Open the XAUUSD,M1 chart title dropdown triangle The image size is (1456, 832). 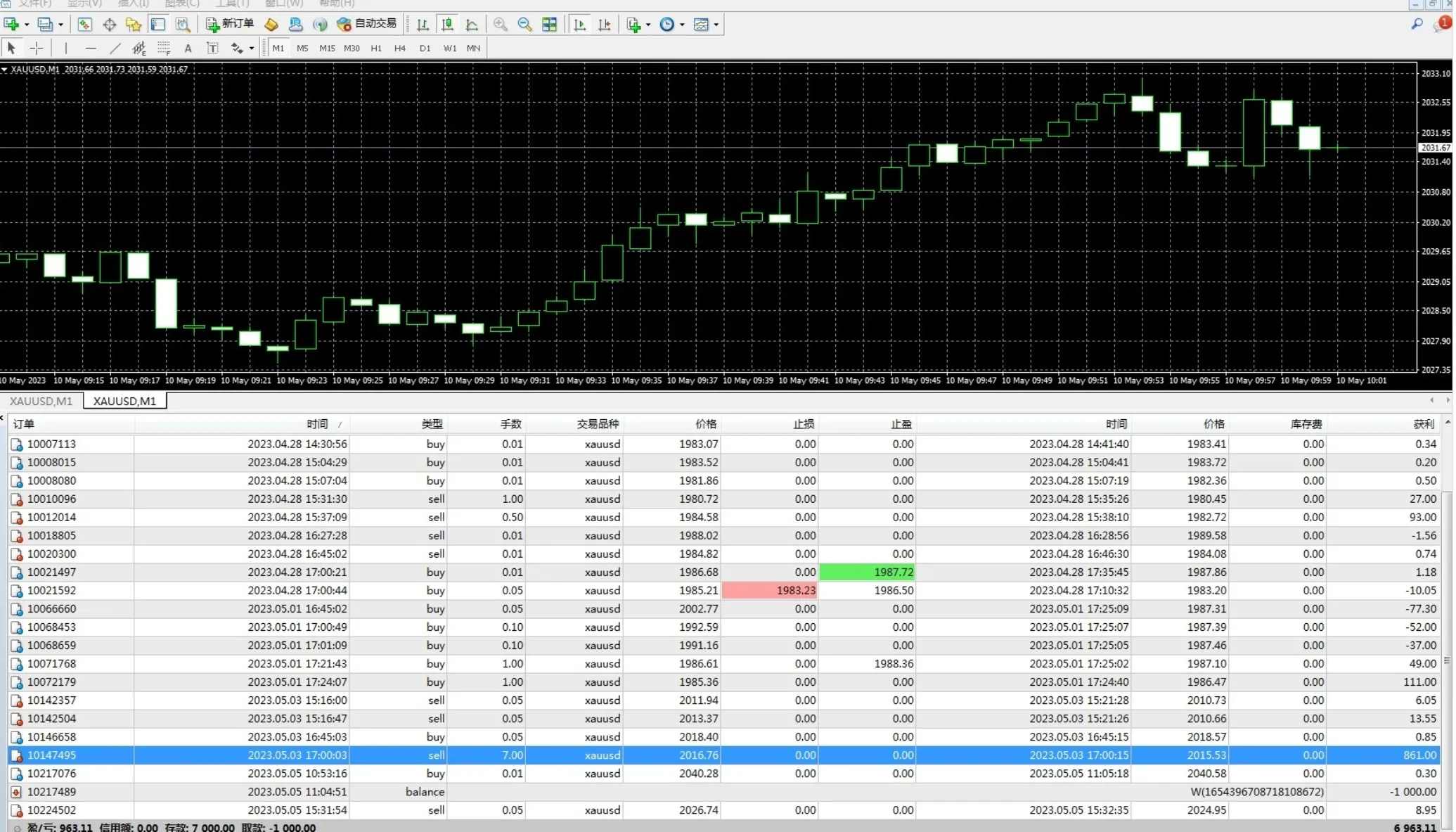[4, 70]
